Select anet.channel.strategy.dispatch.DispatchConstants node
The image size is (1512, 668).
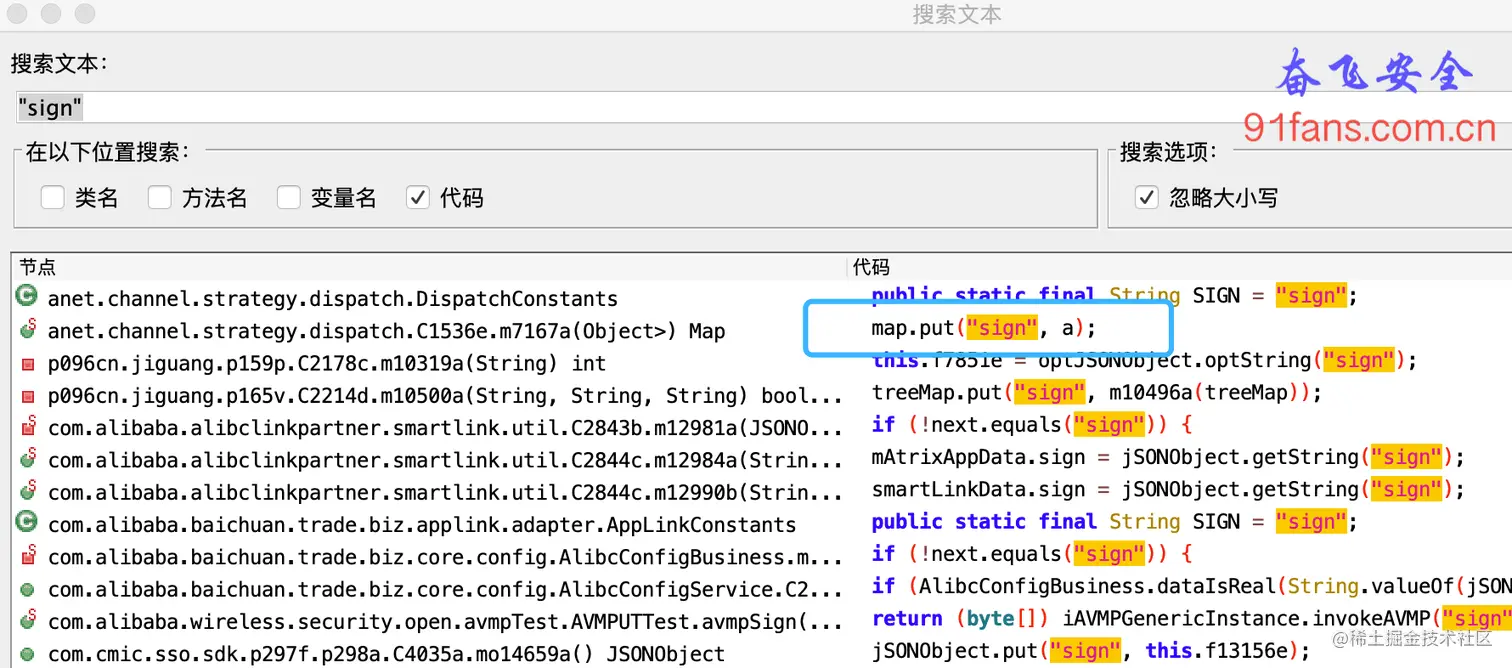[x=333, y=298]
